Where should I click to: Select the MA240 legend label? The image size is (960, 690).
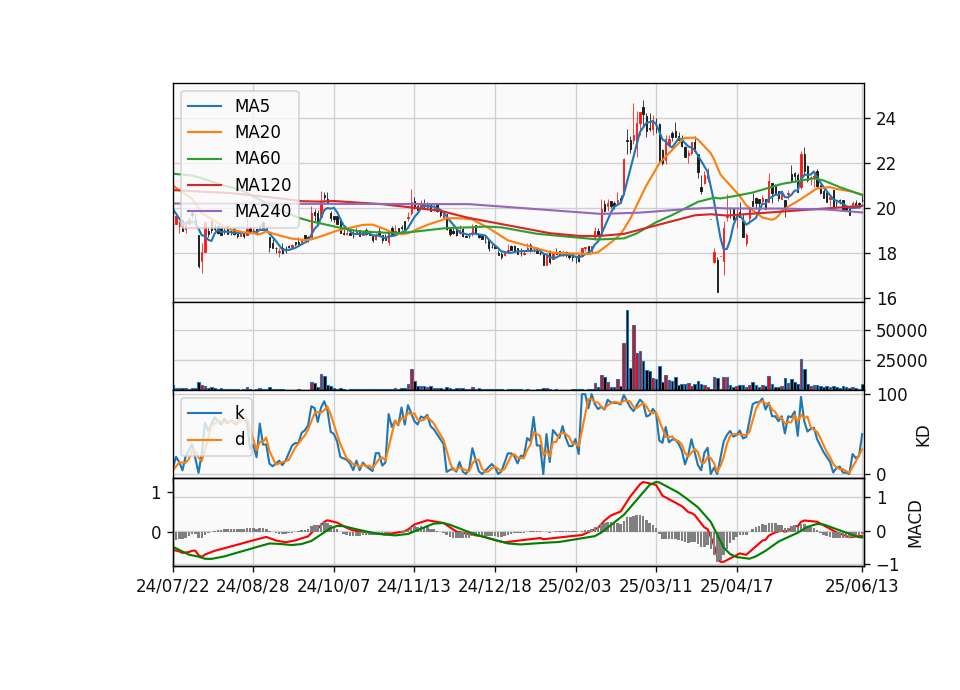click(263, 211)
